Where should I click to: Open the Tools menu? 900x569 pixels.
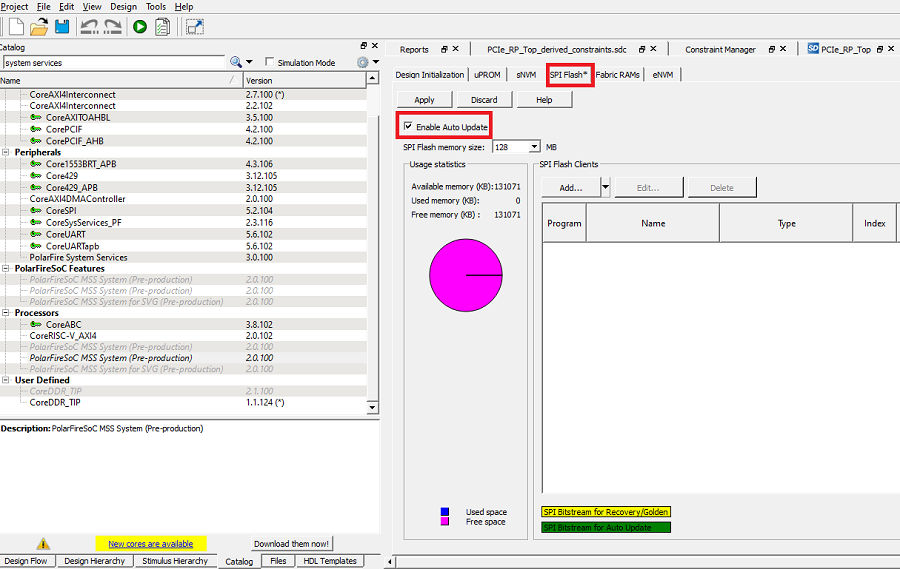[156, 7]
